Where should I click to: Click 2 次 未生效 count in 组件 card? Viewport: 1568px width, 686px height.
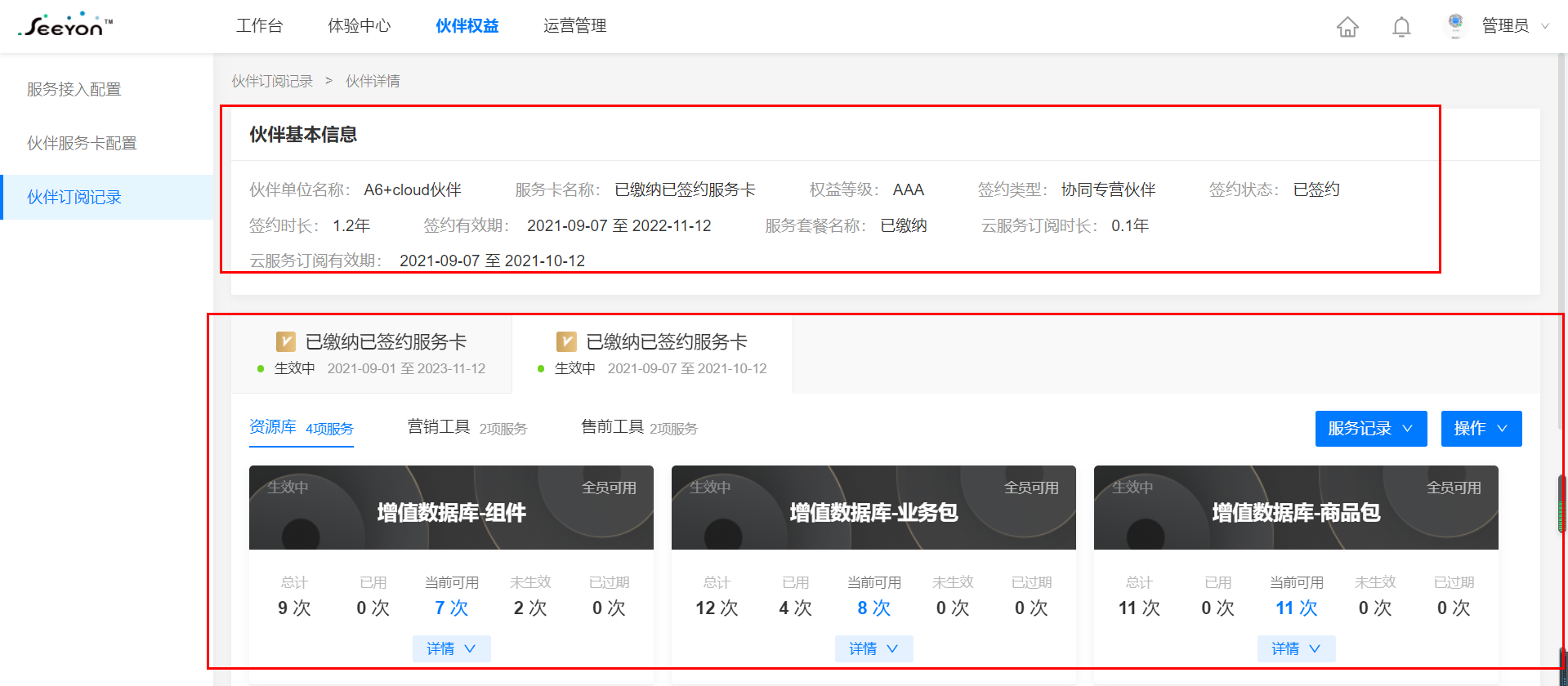[530, 608]
